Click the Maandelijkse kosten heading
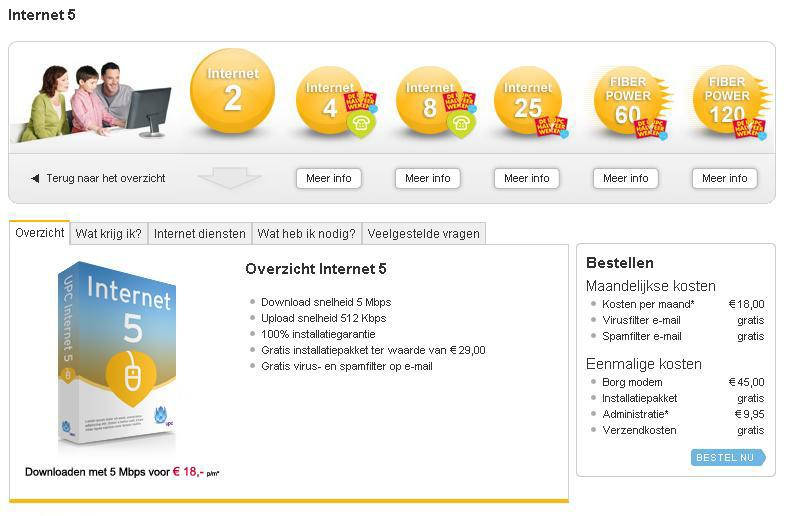The height and width of the screenshot is (516, 794). pyautogui.click(x=651, y=286)
